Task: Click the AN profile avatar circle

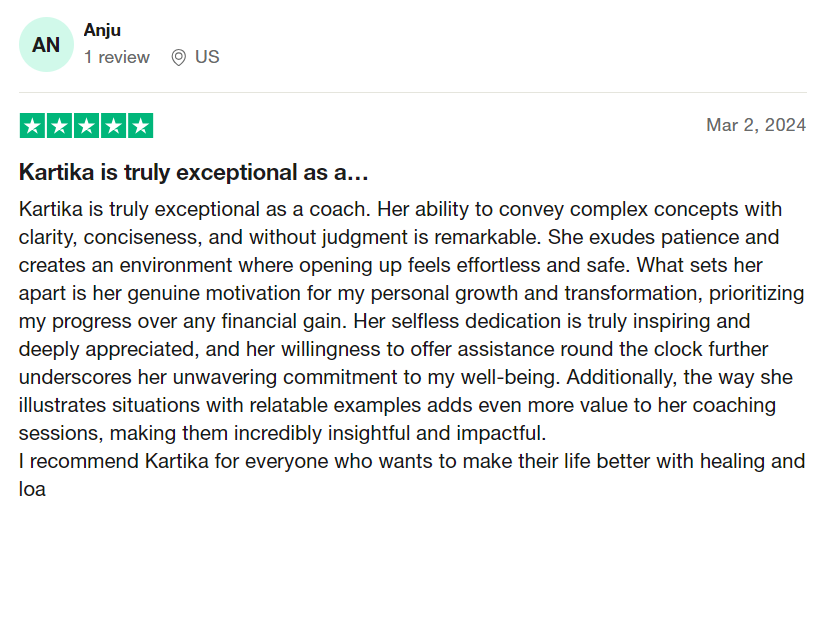Action: [46, 45]
